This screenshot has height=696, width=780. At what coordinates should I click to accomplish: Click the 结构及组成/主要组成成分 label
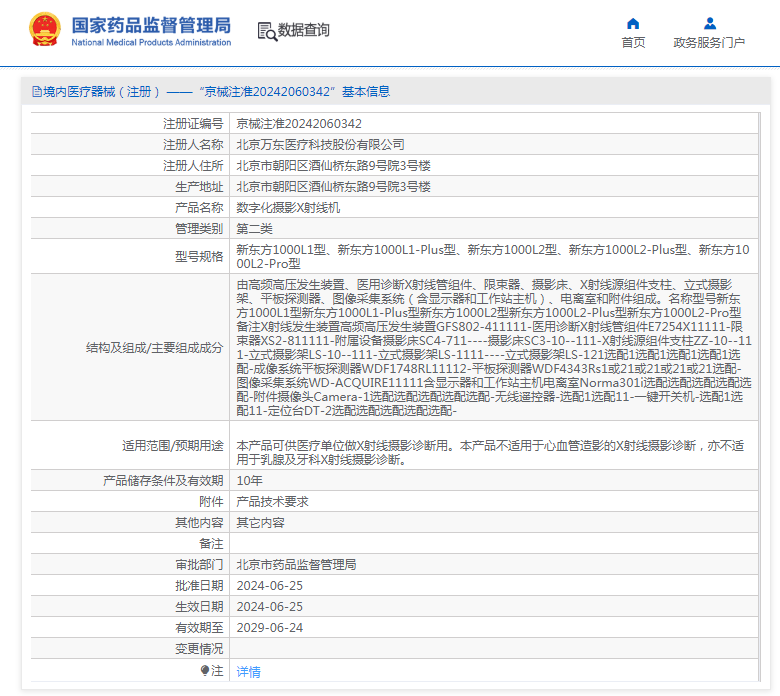154,347
